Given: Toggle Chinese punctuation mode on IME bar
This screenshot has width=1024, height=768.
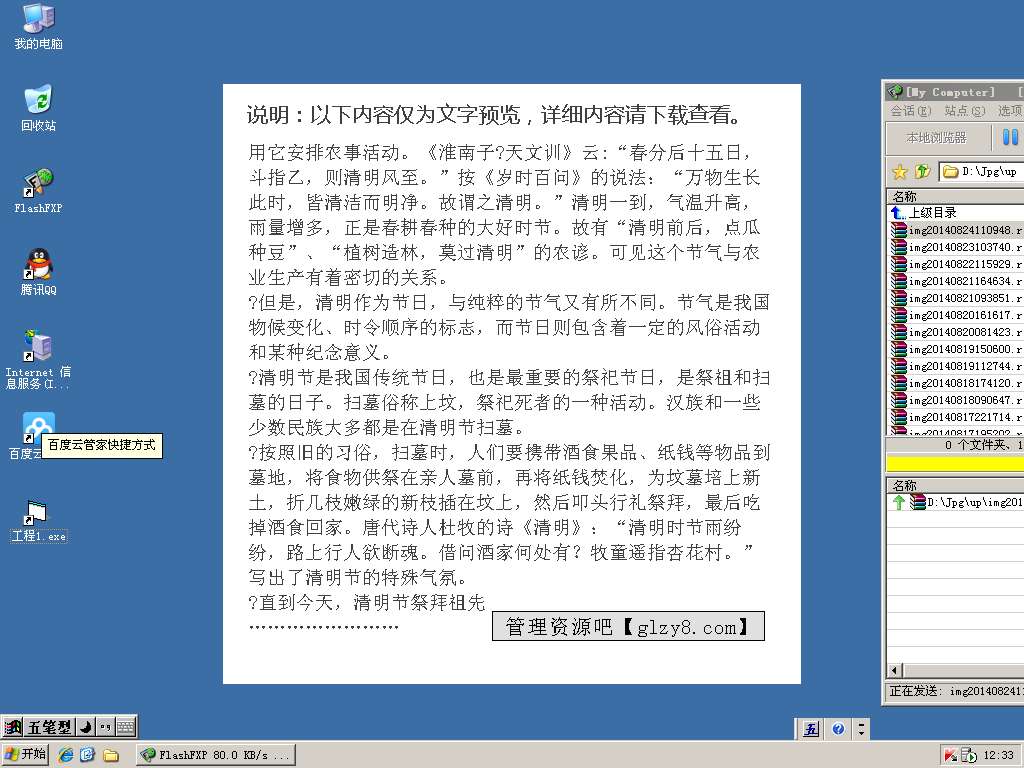Looking at the screenshot, I should point(105,727).
